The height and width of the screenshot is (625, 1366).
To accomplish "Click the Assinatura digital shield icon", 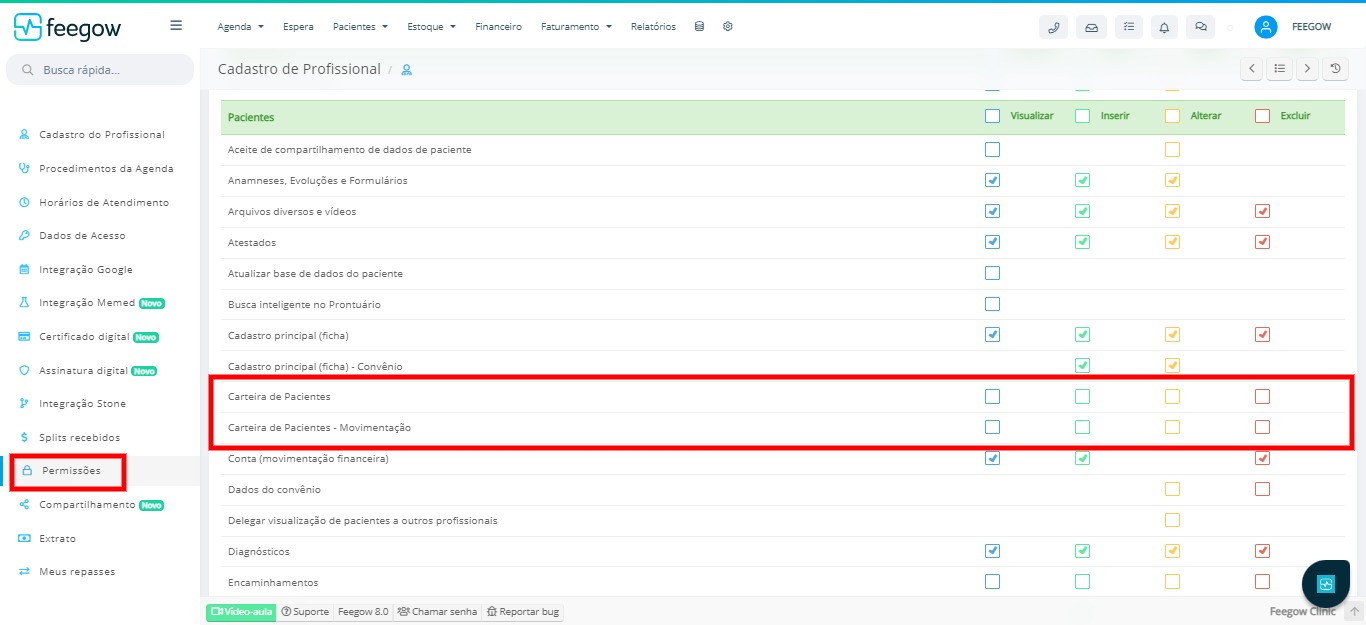I will point(25,370).
